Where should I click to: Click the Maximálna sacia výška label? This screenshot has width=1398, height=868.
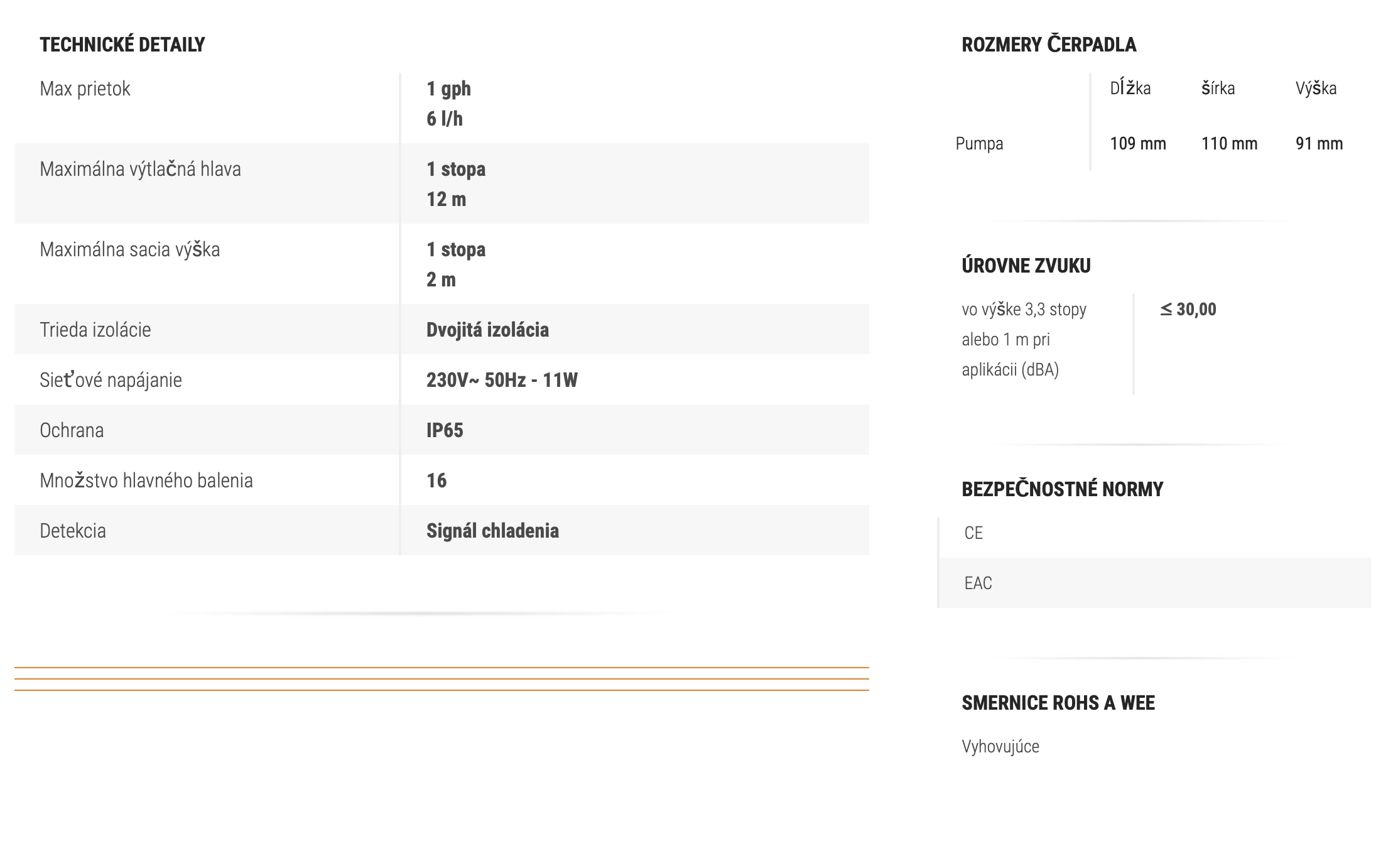tap(129, 249)
